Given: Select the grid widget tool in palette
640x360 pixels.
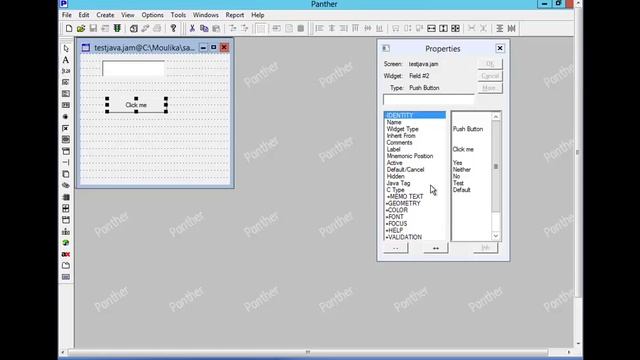Looking at the screenshot, I should pyautogui.click(x=66, y=208).
